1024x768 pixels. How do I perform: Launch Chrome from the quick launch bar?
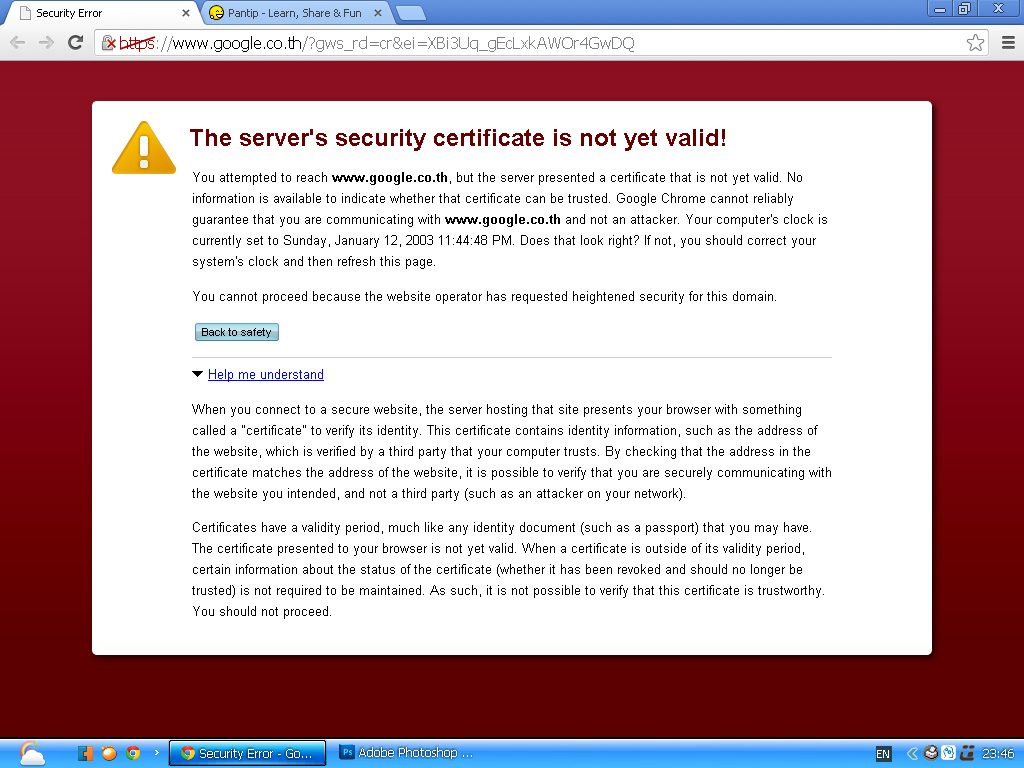pos(133,753)
